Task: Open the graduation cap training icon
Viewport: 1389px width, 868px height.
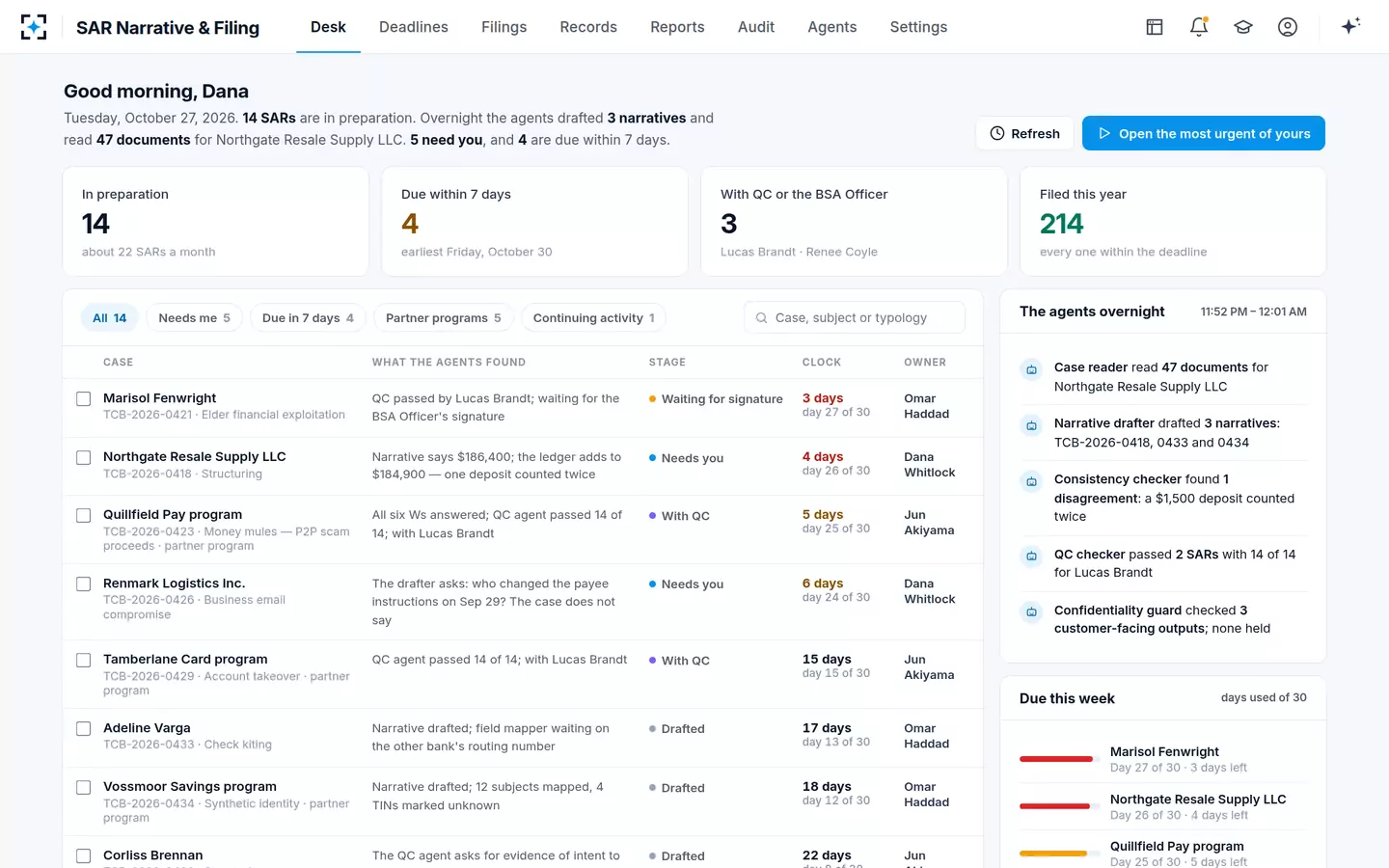Action: pos(1243,27)
